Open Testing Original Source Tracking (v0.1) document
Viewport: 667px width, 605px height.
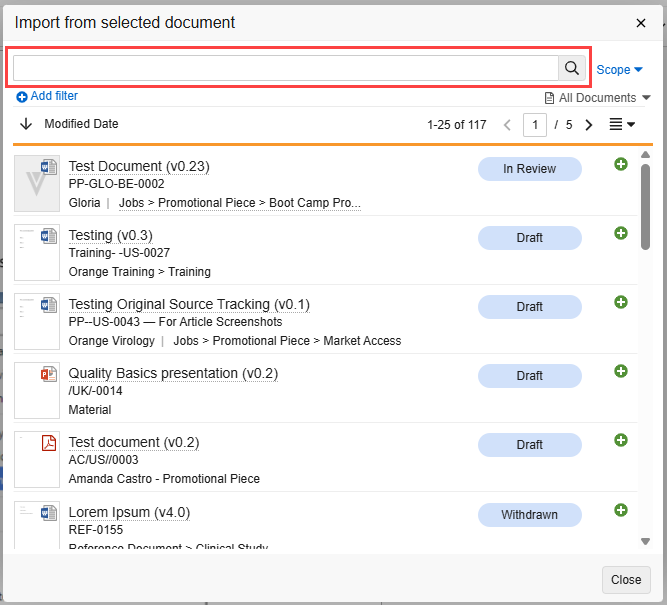click(189, 304)
